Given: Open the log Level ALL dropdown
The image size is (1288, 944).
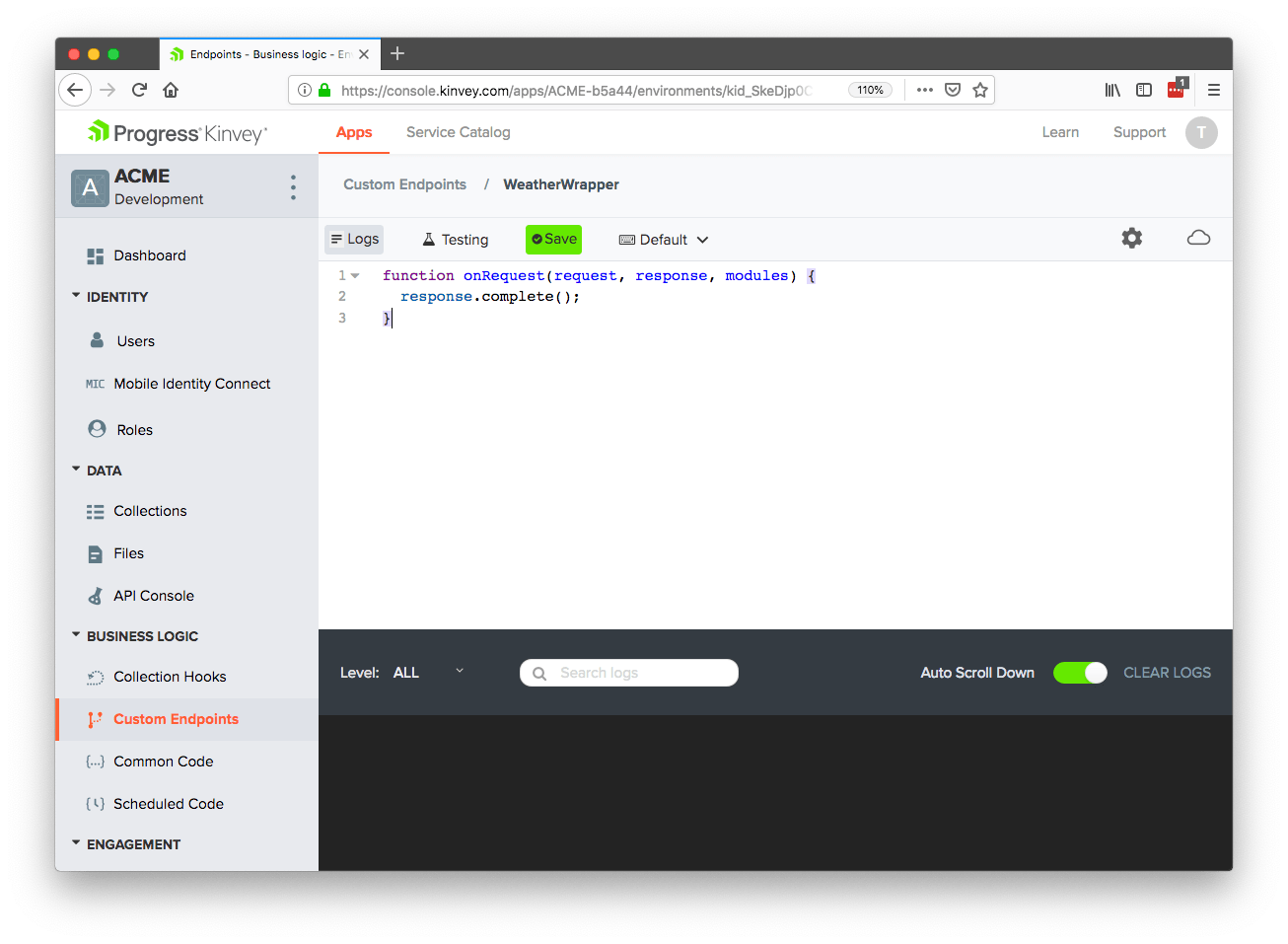Looking at the screenshot, I should tap(428, 673).
